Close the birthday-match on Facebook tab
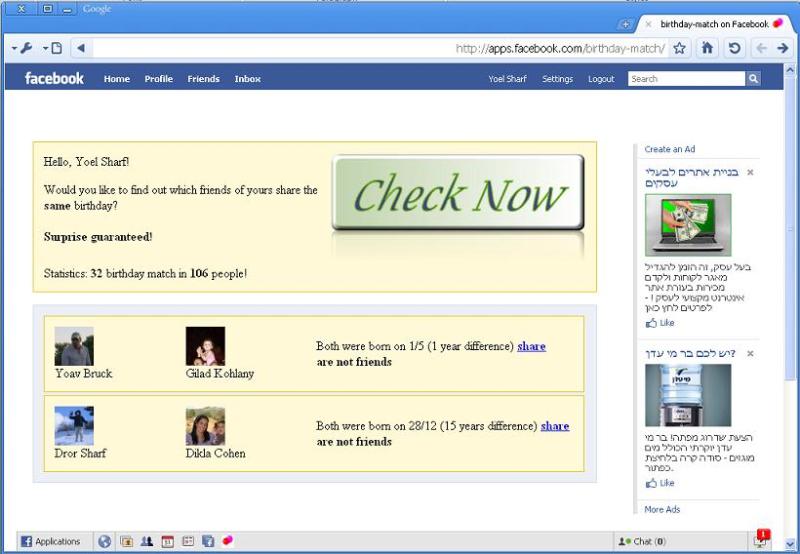Image resolution: width=800 pixels, height=554 pixels. point(648,24)
